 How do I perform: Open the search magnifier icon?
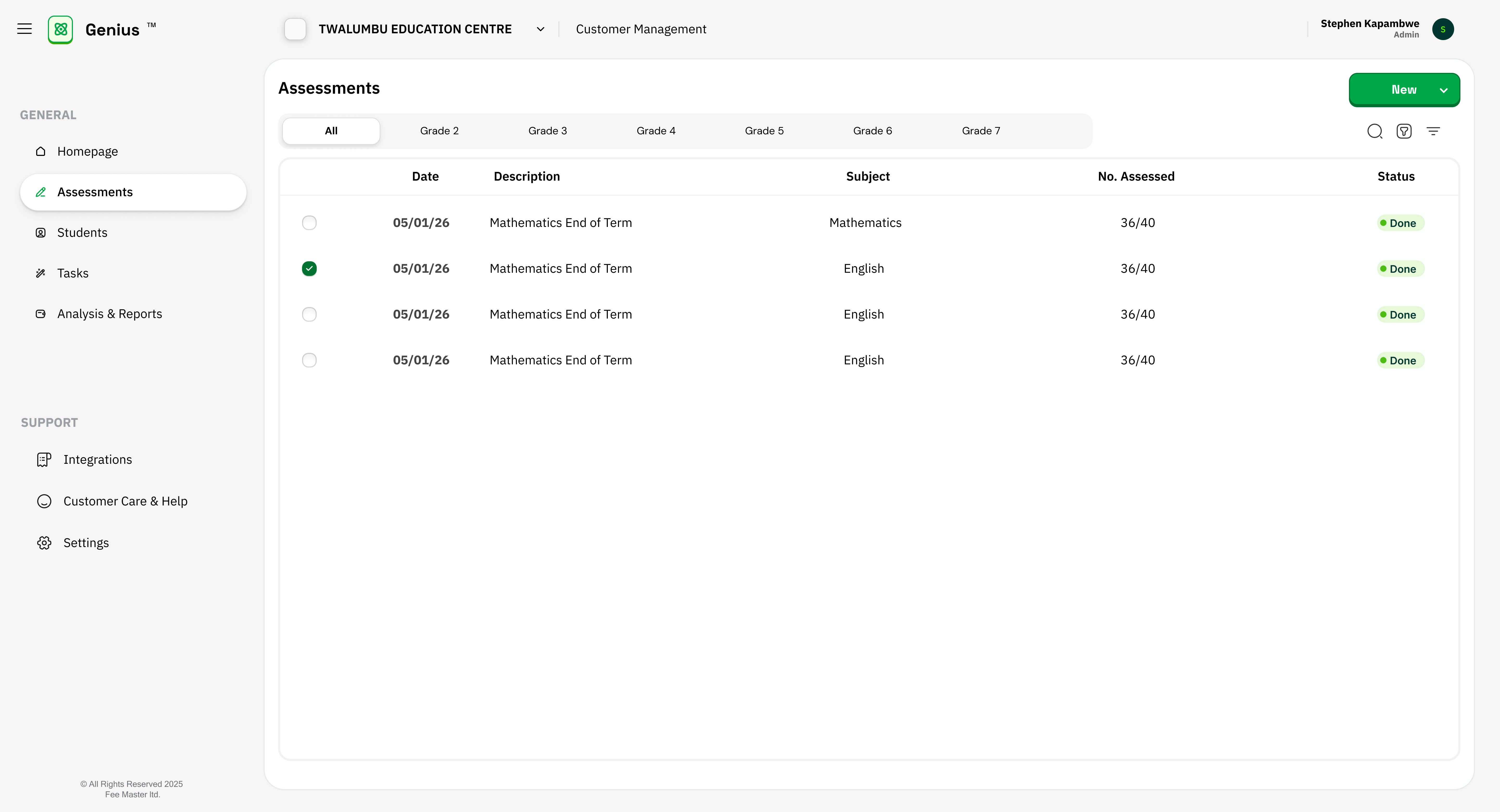click(1375, 131)
